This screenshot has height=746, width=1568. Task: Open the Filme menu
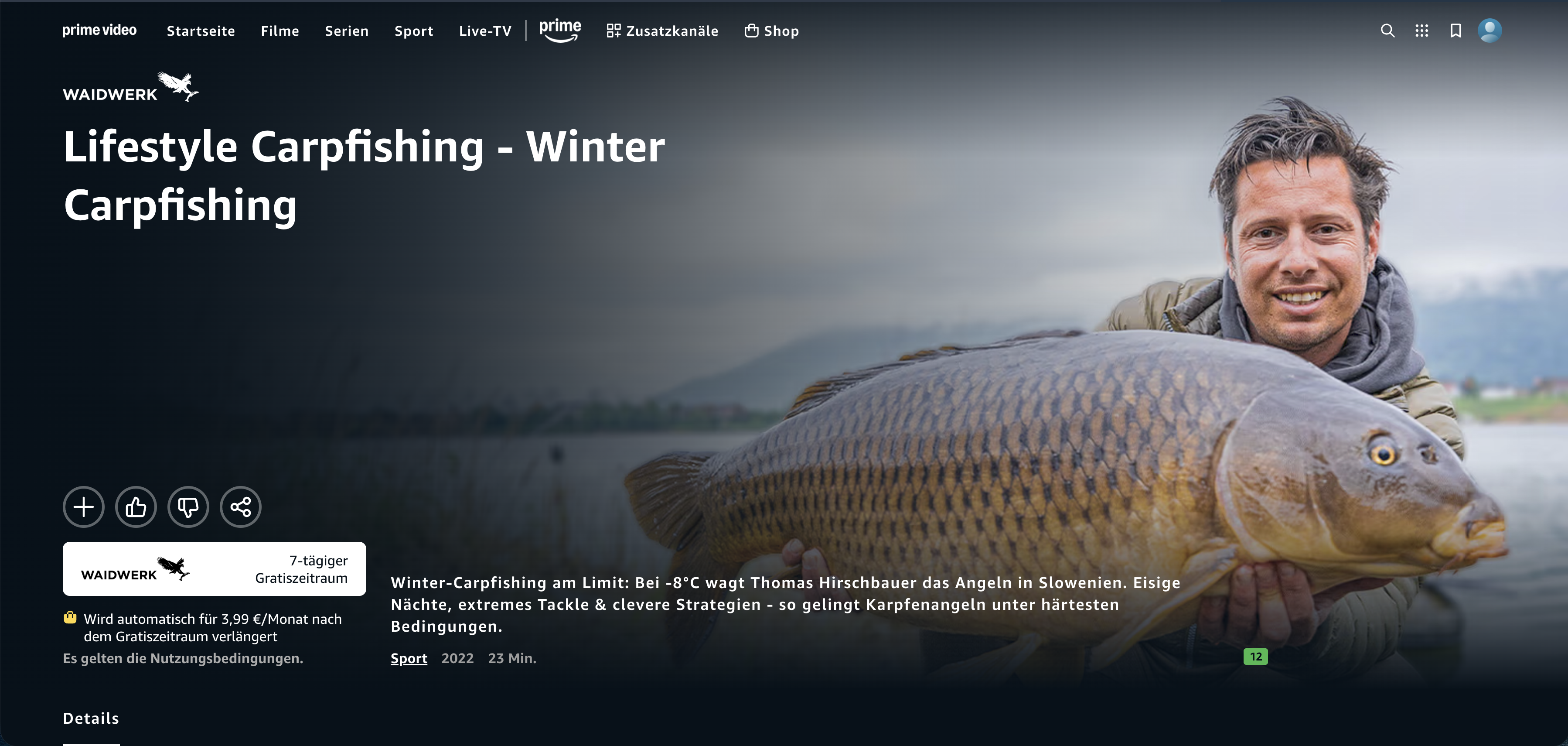tap(280, 31)
